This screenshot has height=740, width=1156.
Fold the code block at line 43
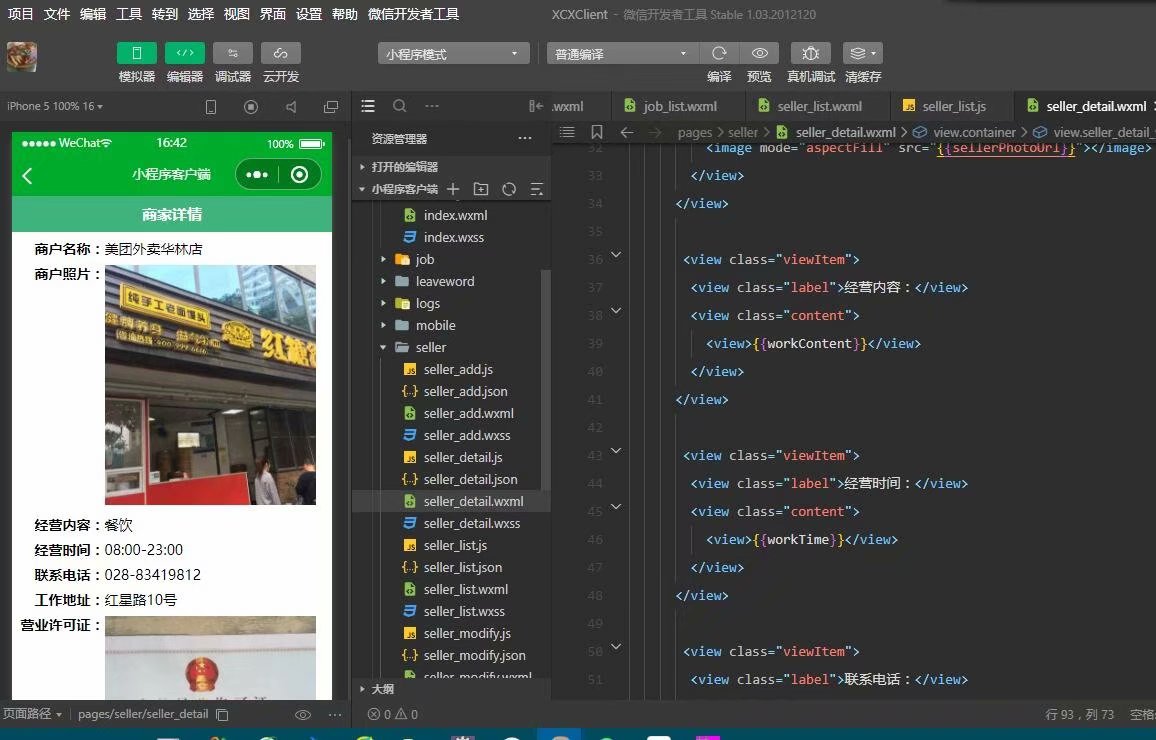616,450
